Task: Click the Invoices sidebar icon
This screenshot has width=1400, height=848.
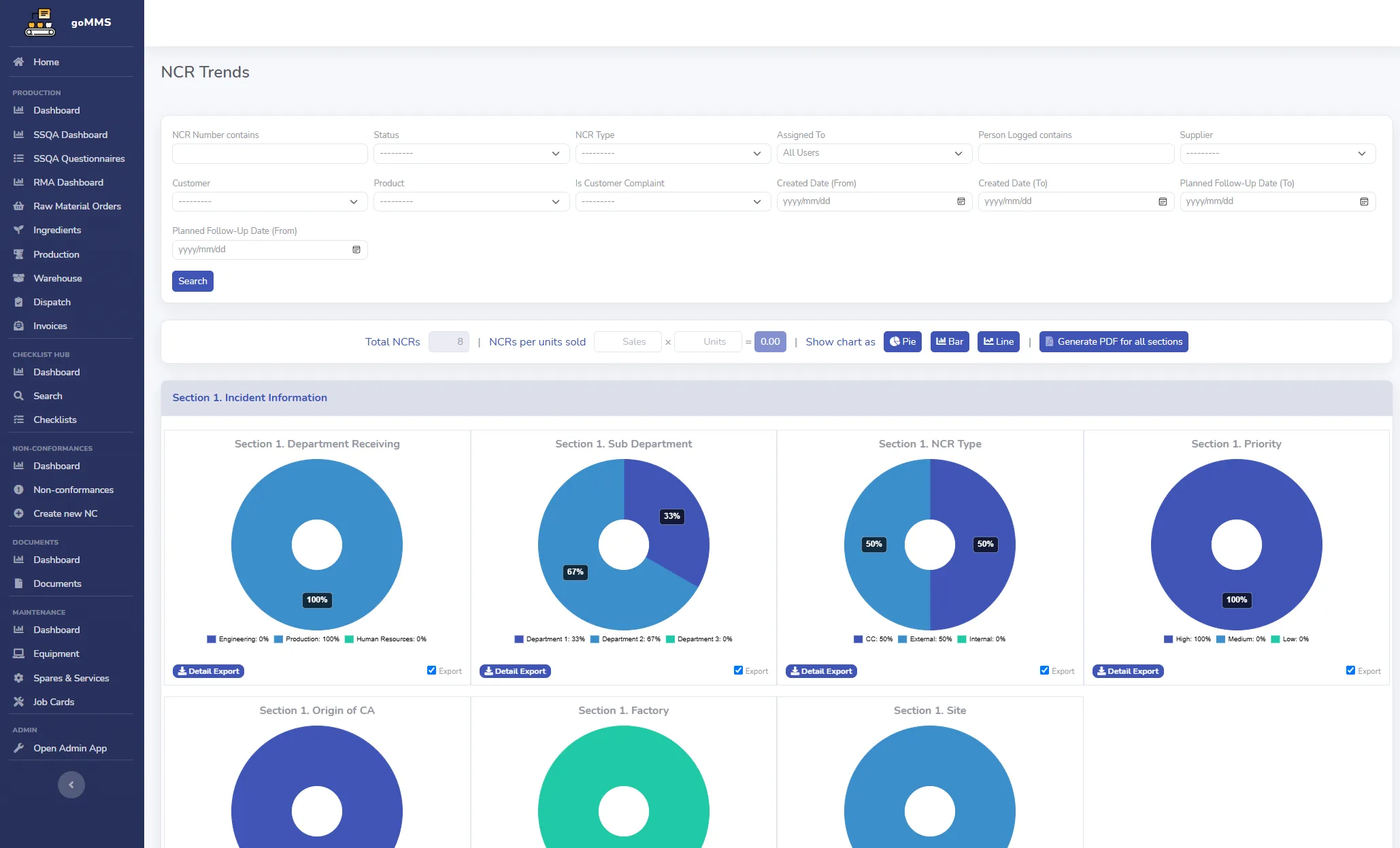Action: (x=18, y=326)
